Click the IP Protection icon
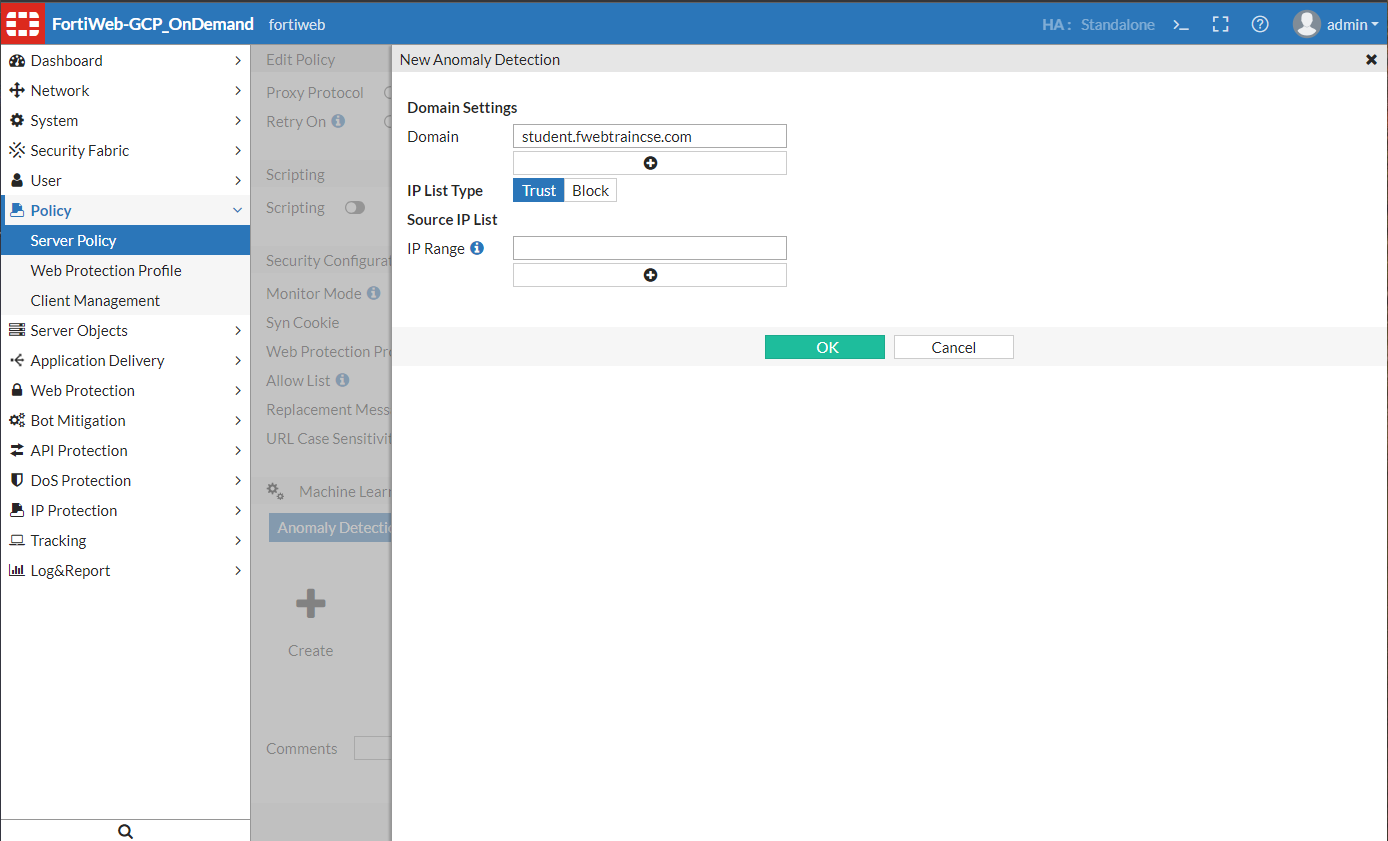1388x841 pixels. [16, 511]
